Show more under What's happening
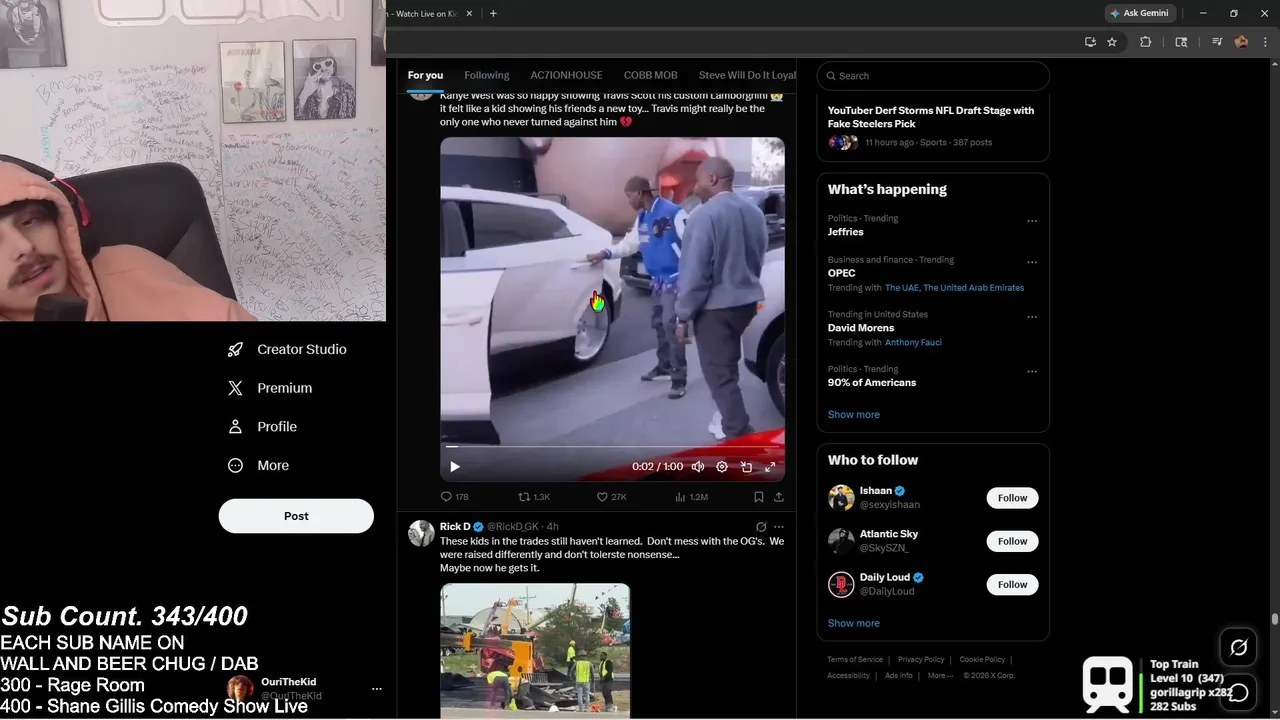Viewport: 1280px width, 720px height. click(853, 414)
